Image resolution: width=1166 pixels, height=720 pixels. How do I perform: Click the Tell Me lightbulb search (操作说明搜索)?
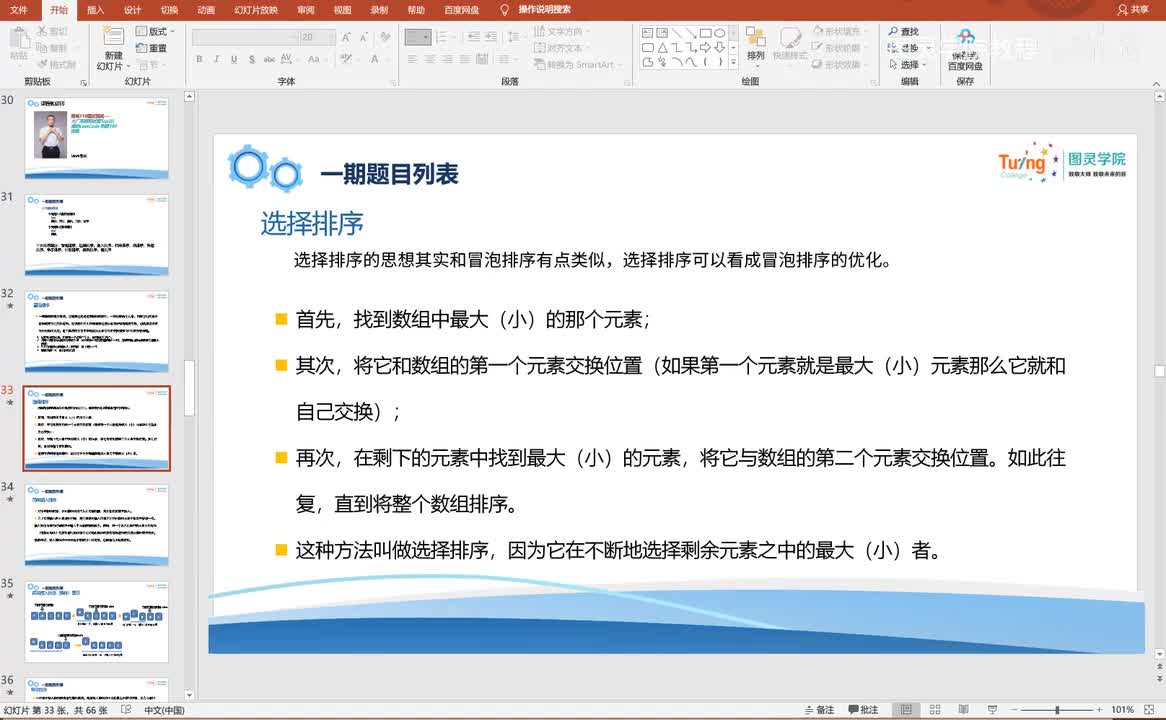[x=535, y=10]
